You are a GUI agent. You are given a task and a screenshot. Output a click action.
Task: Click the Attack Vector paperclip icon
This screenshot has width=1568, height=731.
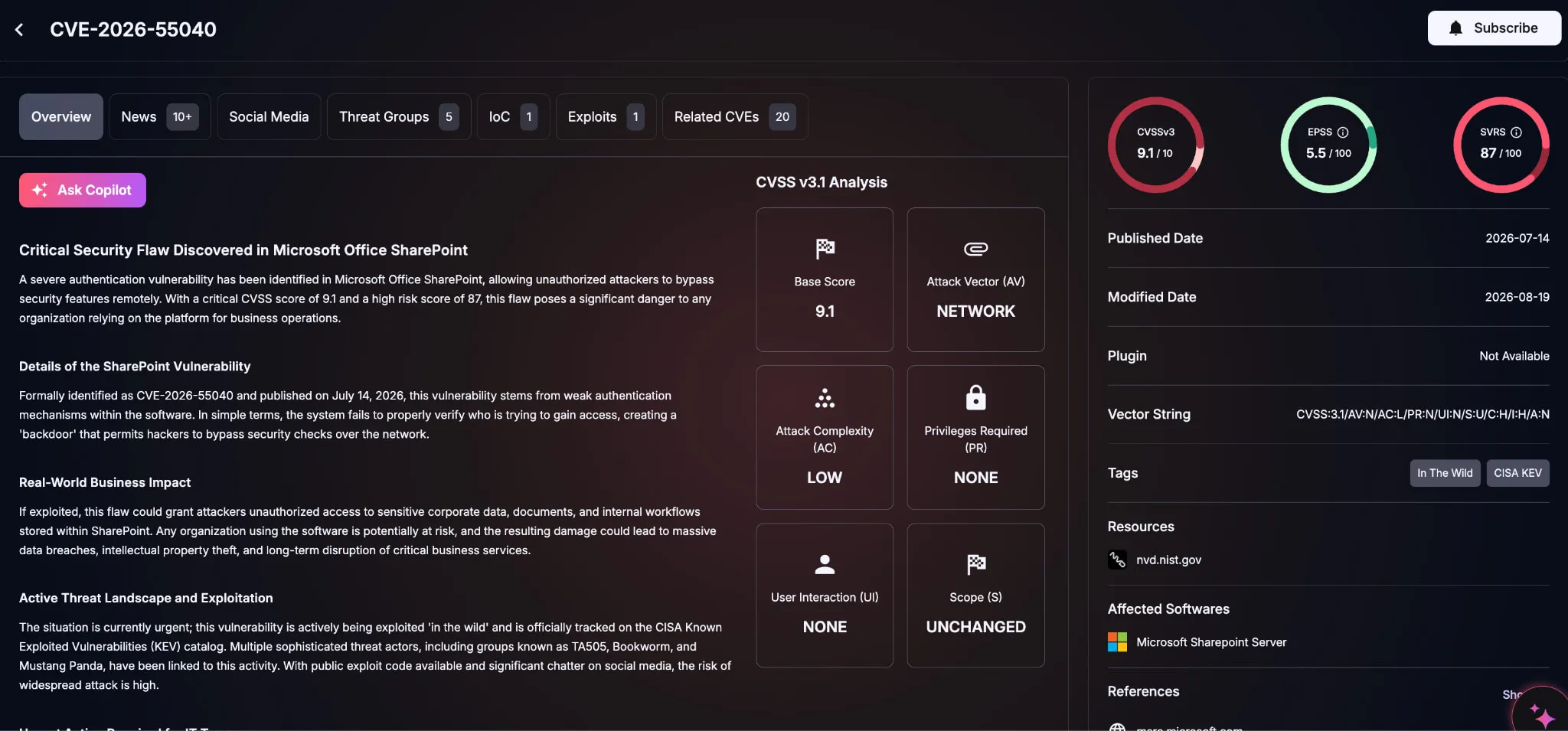tap(975, 249)
